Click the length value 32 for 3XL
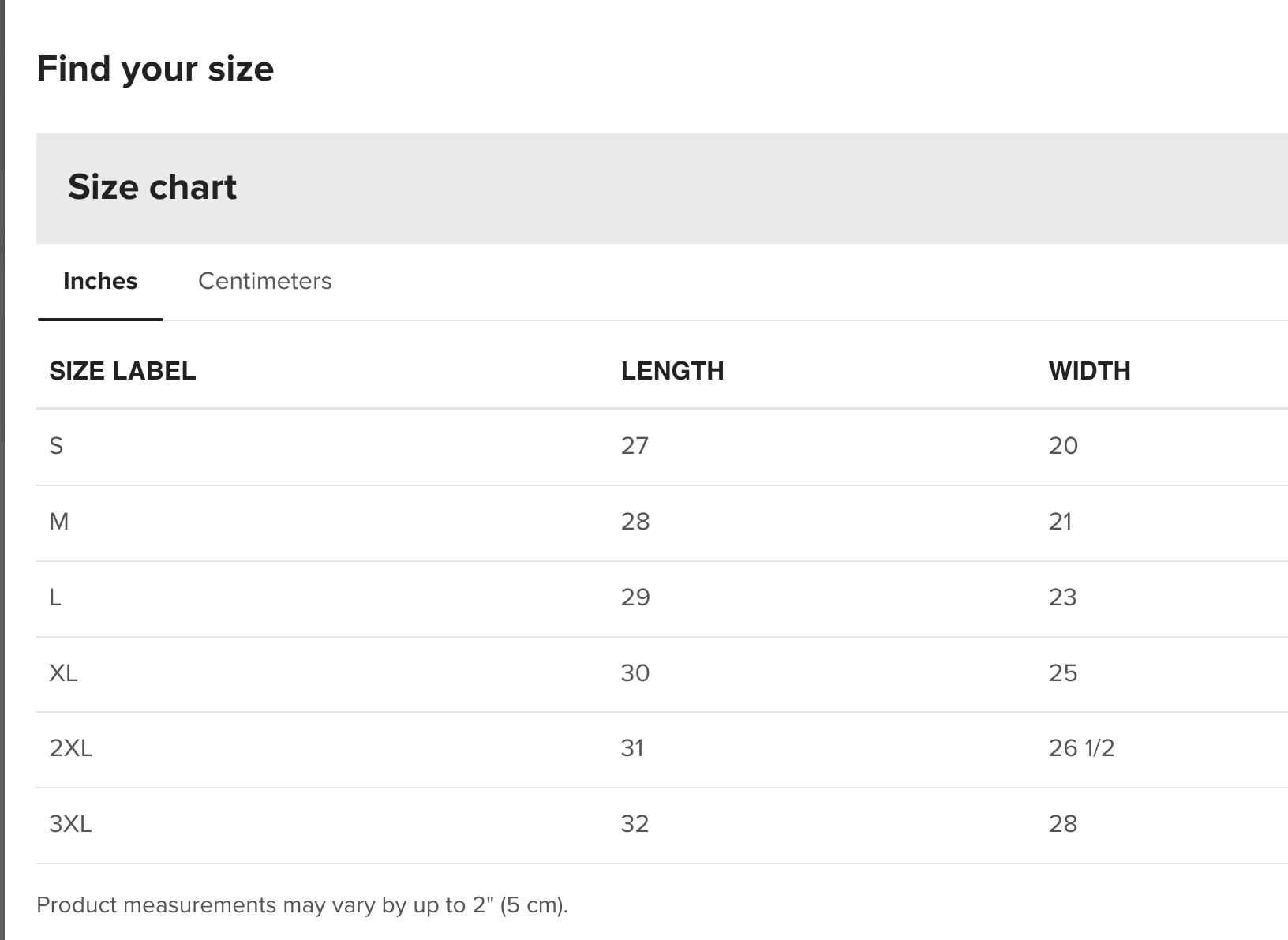Image resolution: width=1288 pixels, height=940 pixels. [635, 824]
